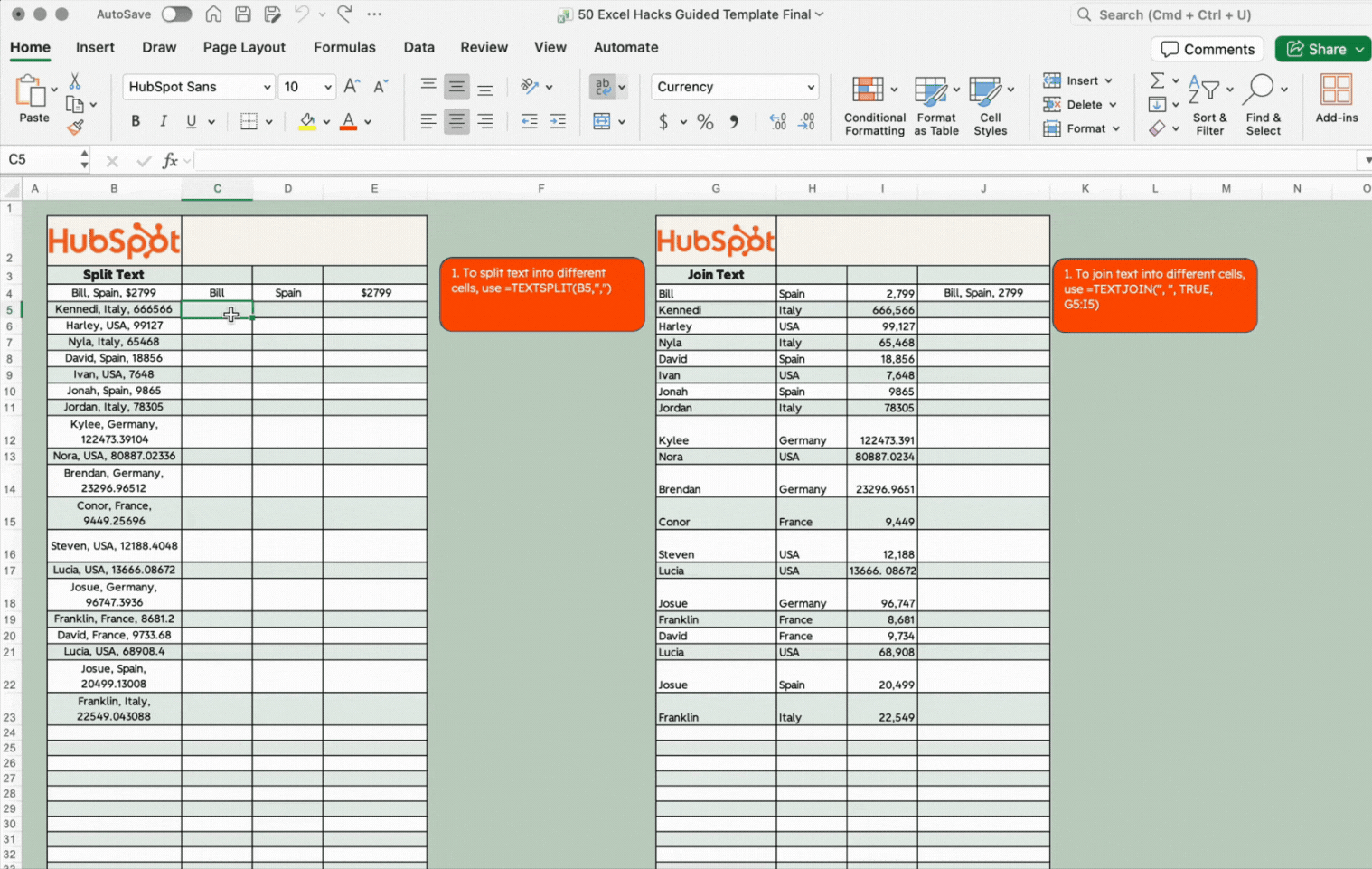Open the Page Layout tab
The image size is (1372, 869).
244,47
